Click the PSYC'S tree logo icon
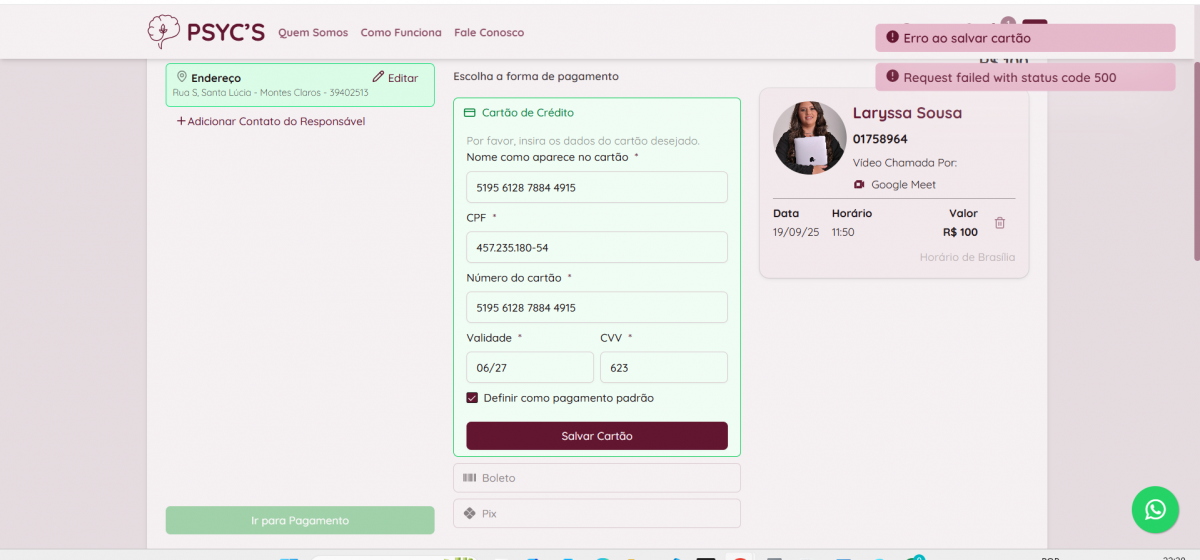Image resolution: width=1200 pixels, height=560 pixels. 162,32
